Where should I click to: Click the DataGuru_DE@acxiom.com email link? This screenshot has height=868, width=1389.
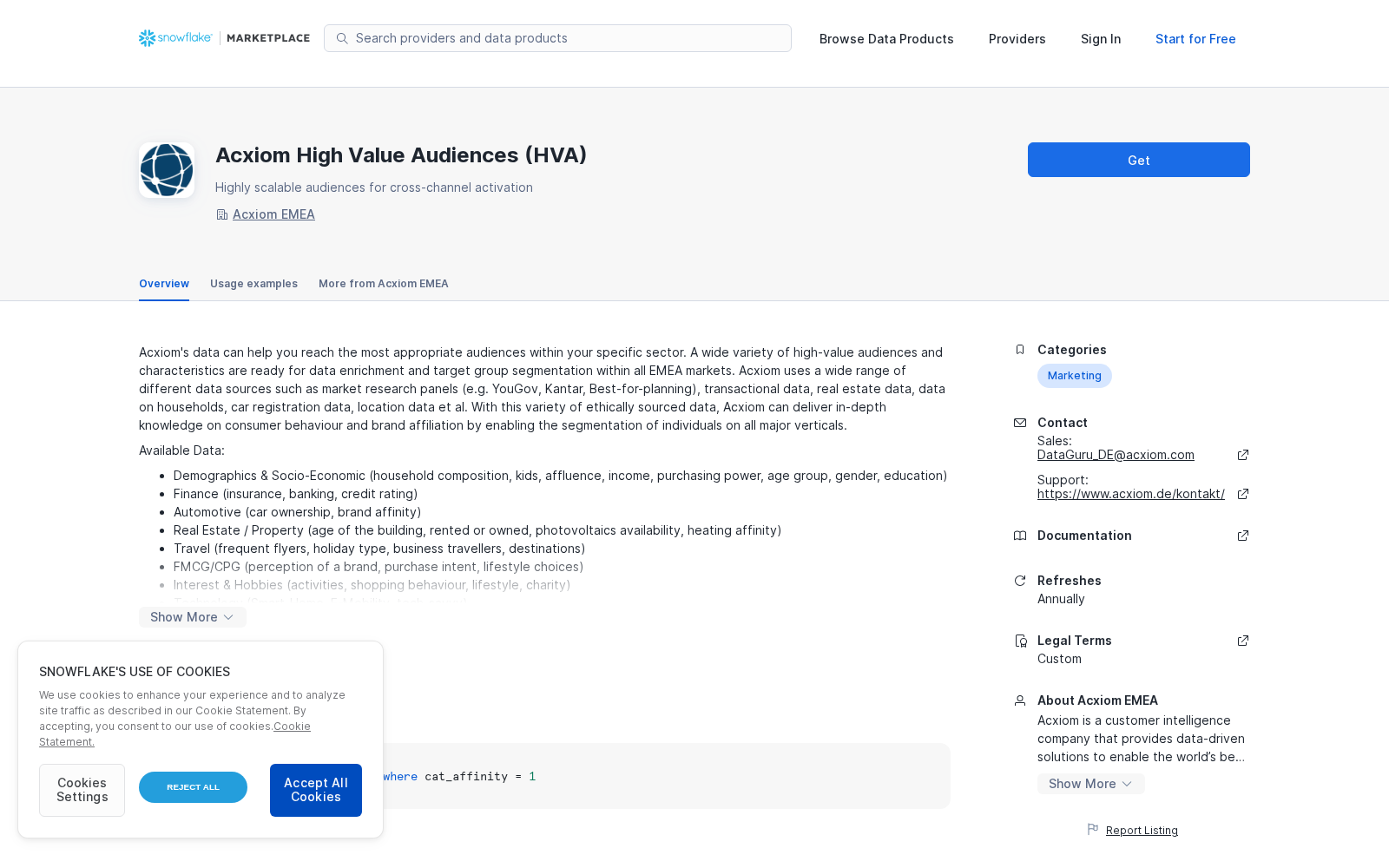point(1116,455)
